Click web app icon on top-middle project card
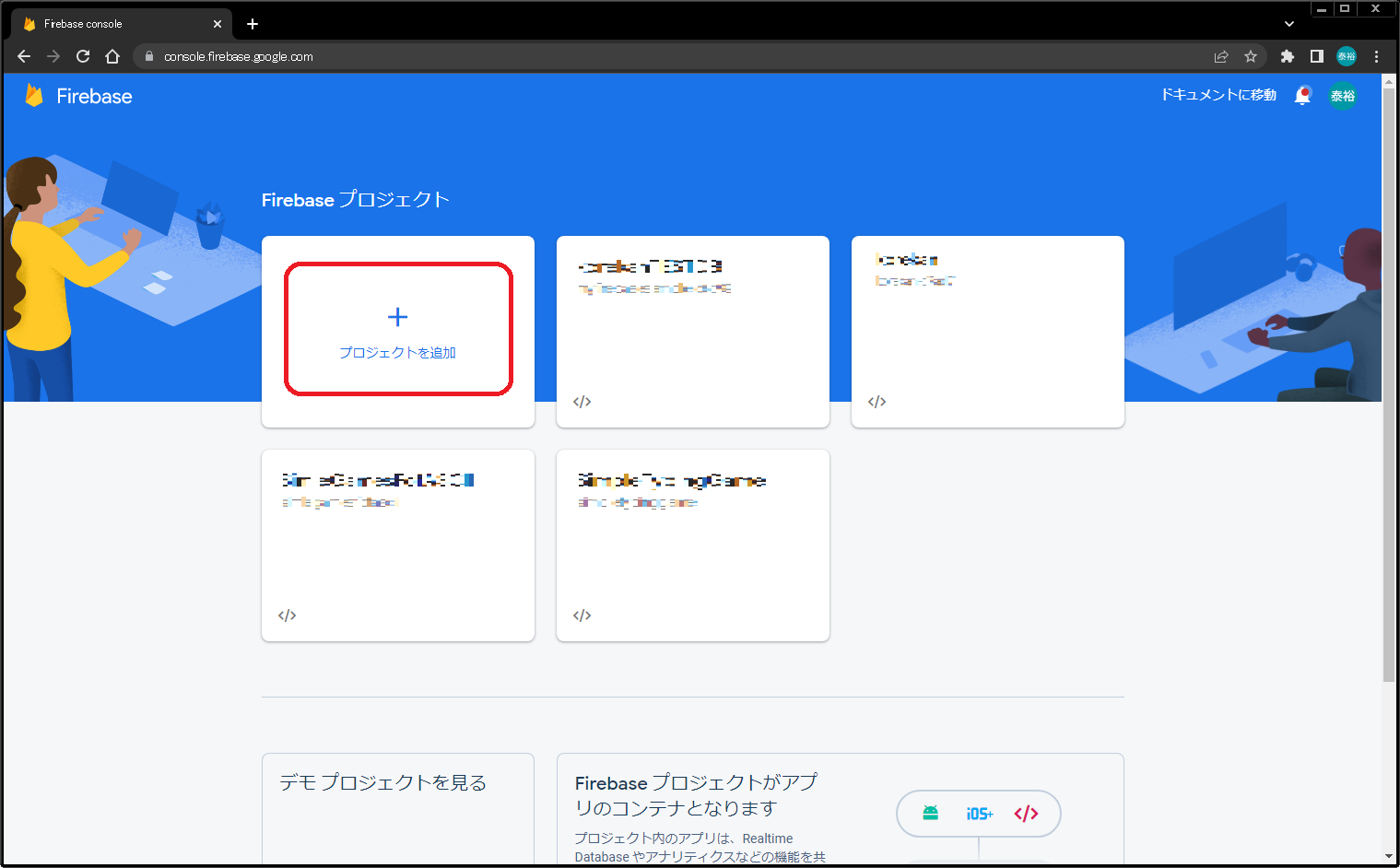Viewport: 1400px width, 868px height. pyautogui.click(x=582, y=402)
